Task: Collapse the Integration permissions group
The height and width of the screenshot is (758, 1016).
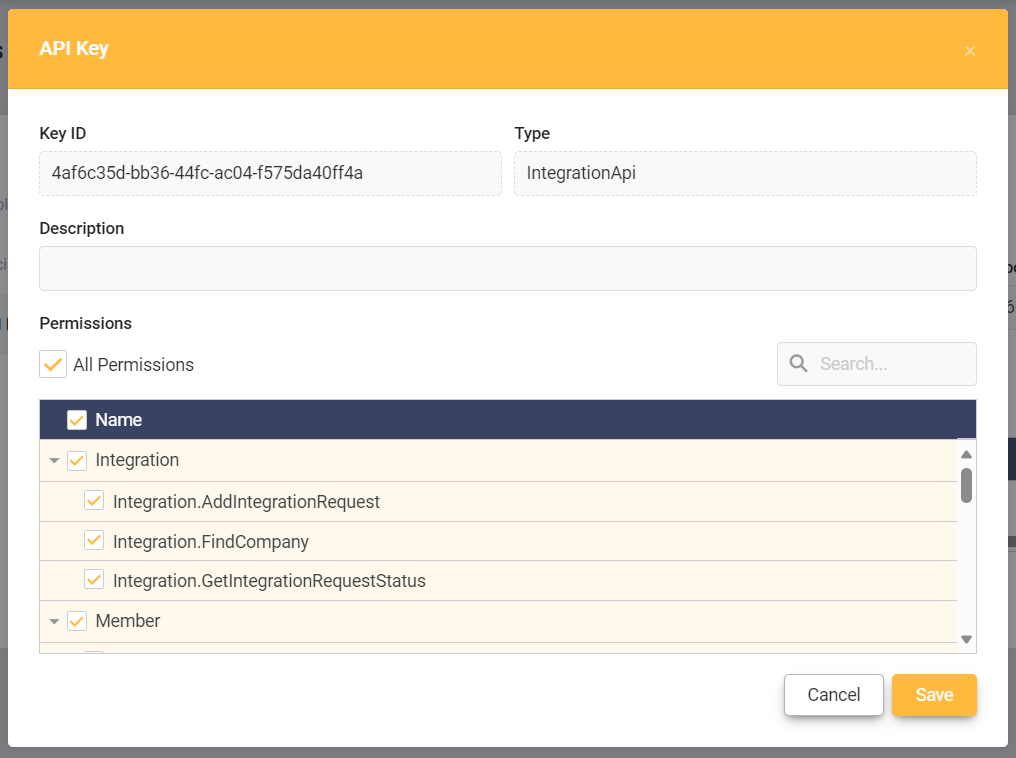Action: click(54, 460)
